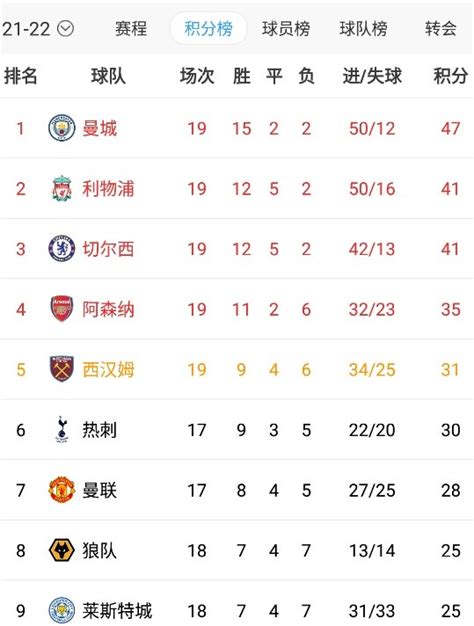The width and height of the screenshot is (474, 626).
Task: Switch to the 球队榜 tab
Action: click(x=363, y=29)
